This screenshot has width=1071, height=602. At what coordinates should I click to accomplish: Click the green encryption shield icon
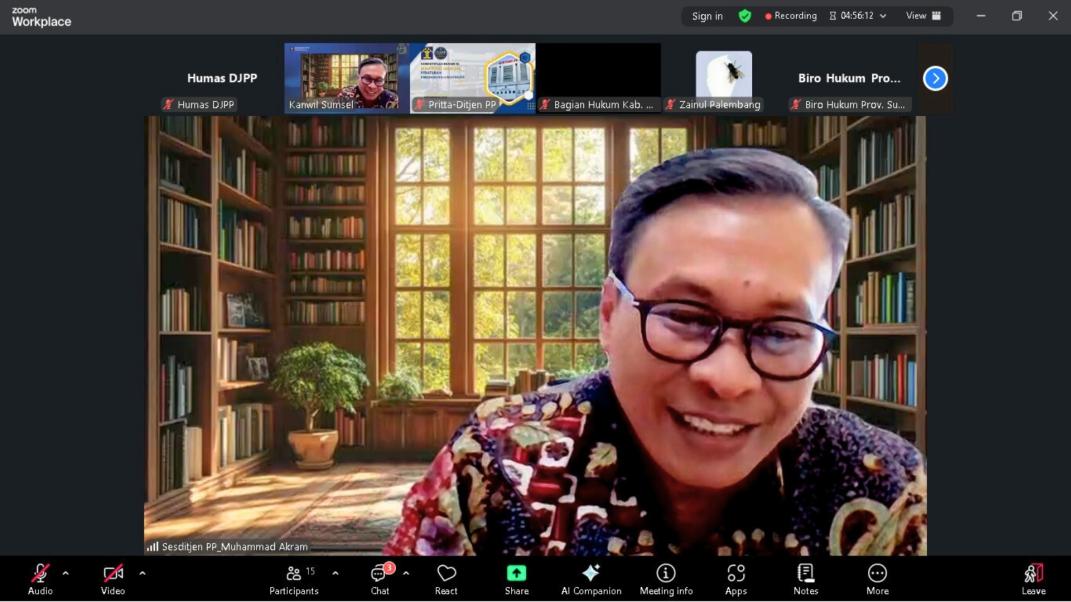tap(745, 16)
